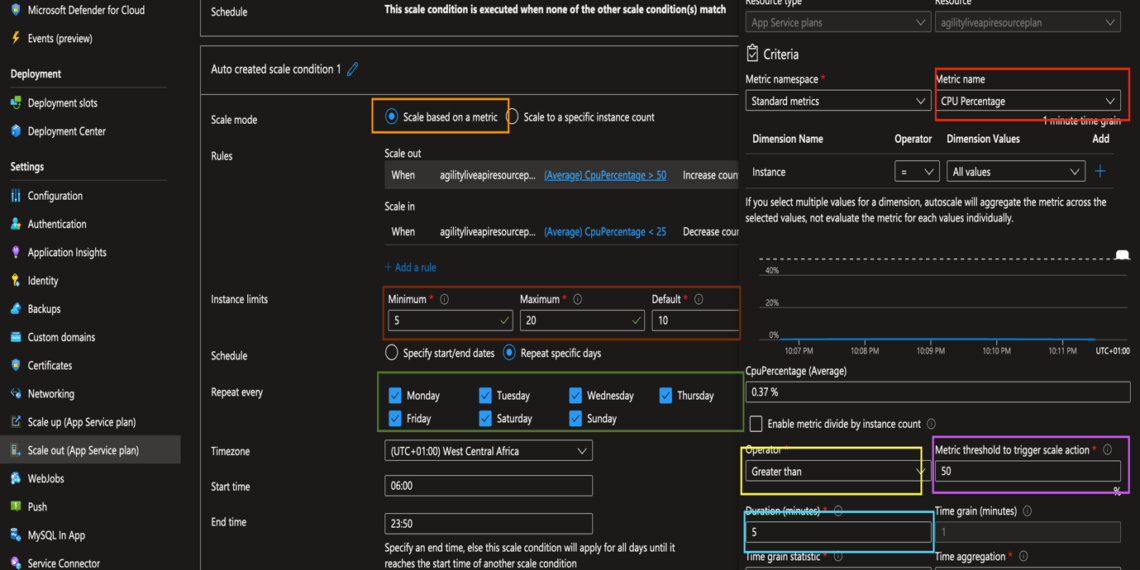Click the Backups cloud icon
Viewport: 1140px width, 570px height.
(x=15, y=309)
